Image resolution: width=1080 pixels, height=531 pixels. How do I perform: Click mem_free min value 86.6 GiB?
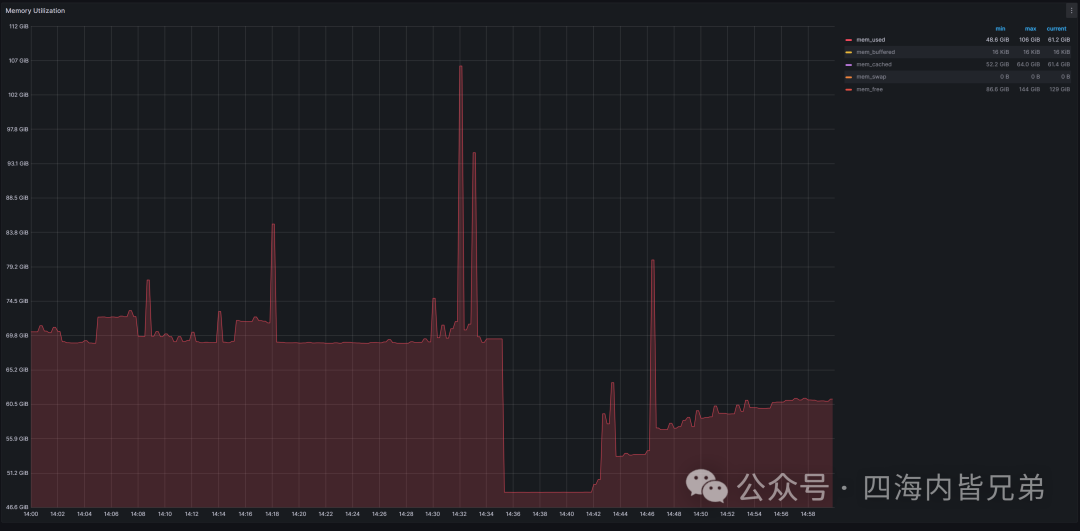click(998, 90)
